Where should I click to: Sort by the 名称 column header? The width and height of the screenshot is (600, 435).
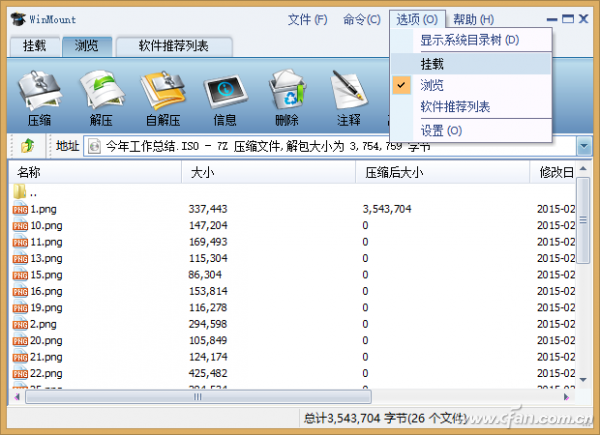click(95, 172)
